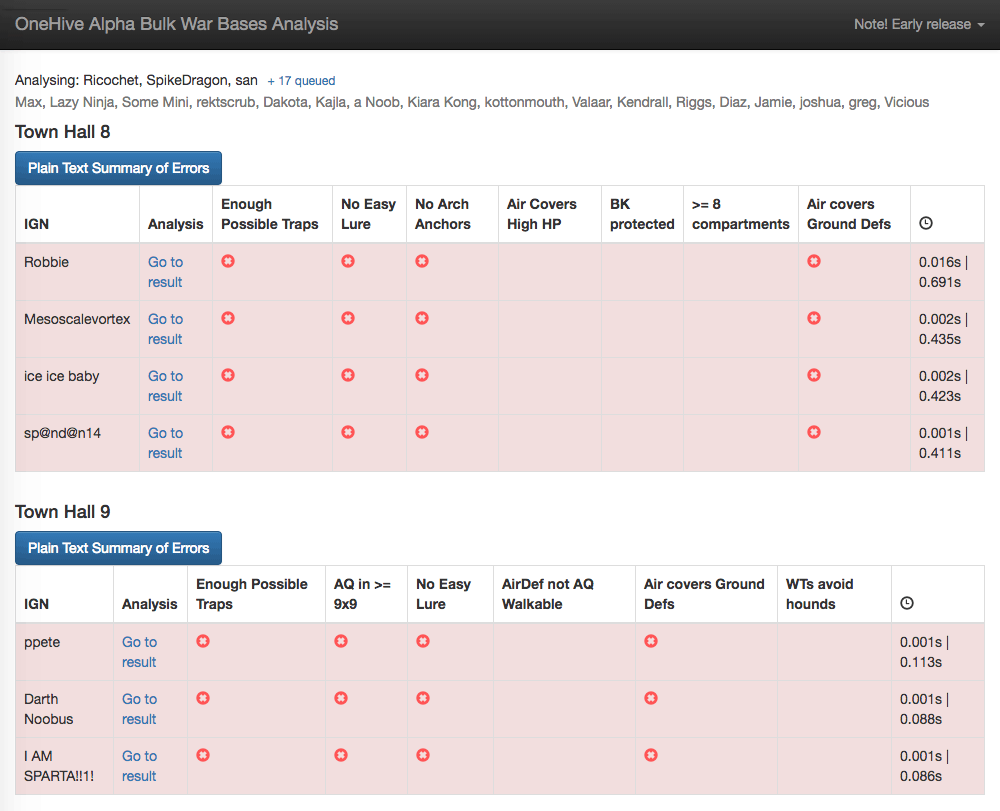The height and width of the screenshot is (811, 1000).
Task: Open Go to result for Darth Noobus
Action: (139, 708)
